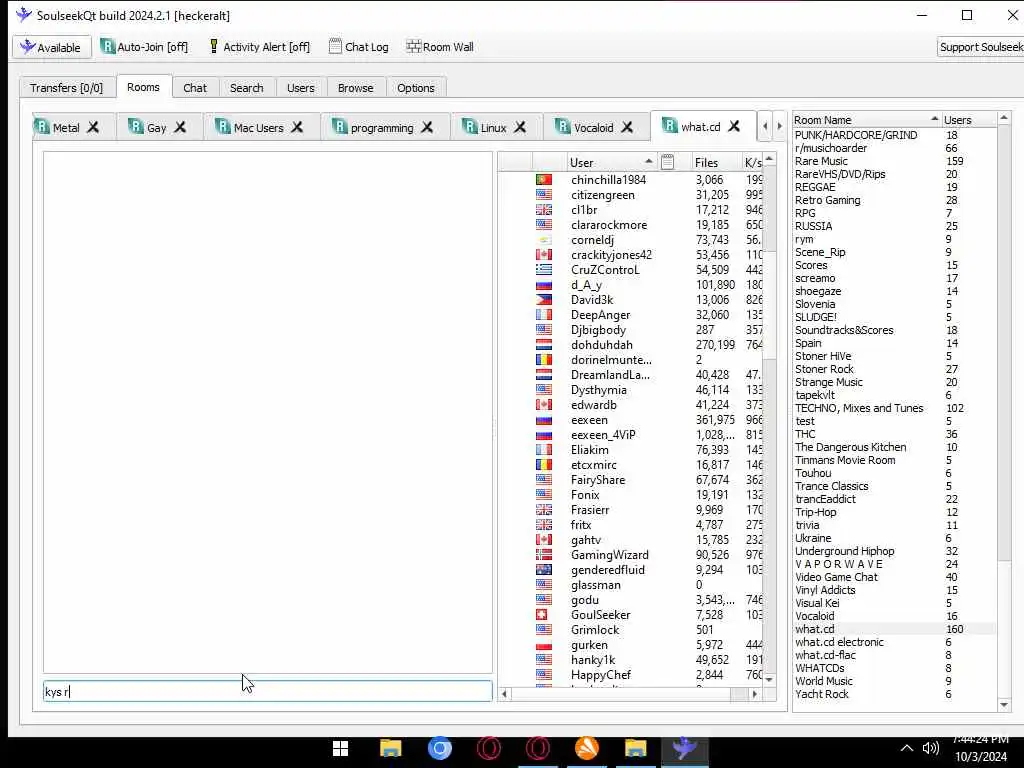Screen dimensions: 1024x768
Task: Click the note column header icon
Action: point(667,163)
